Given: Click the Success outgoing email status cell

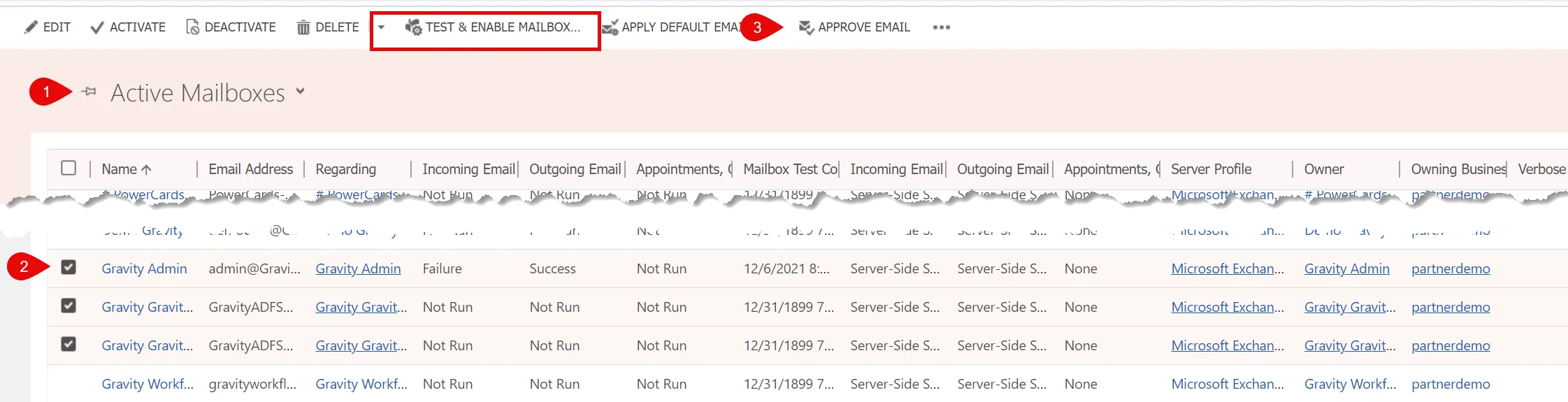Looking at the screenshot, I should coord(553,268).
